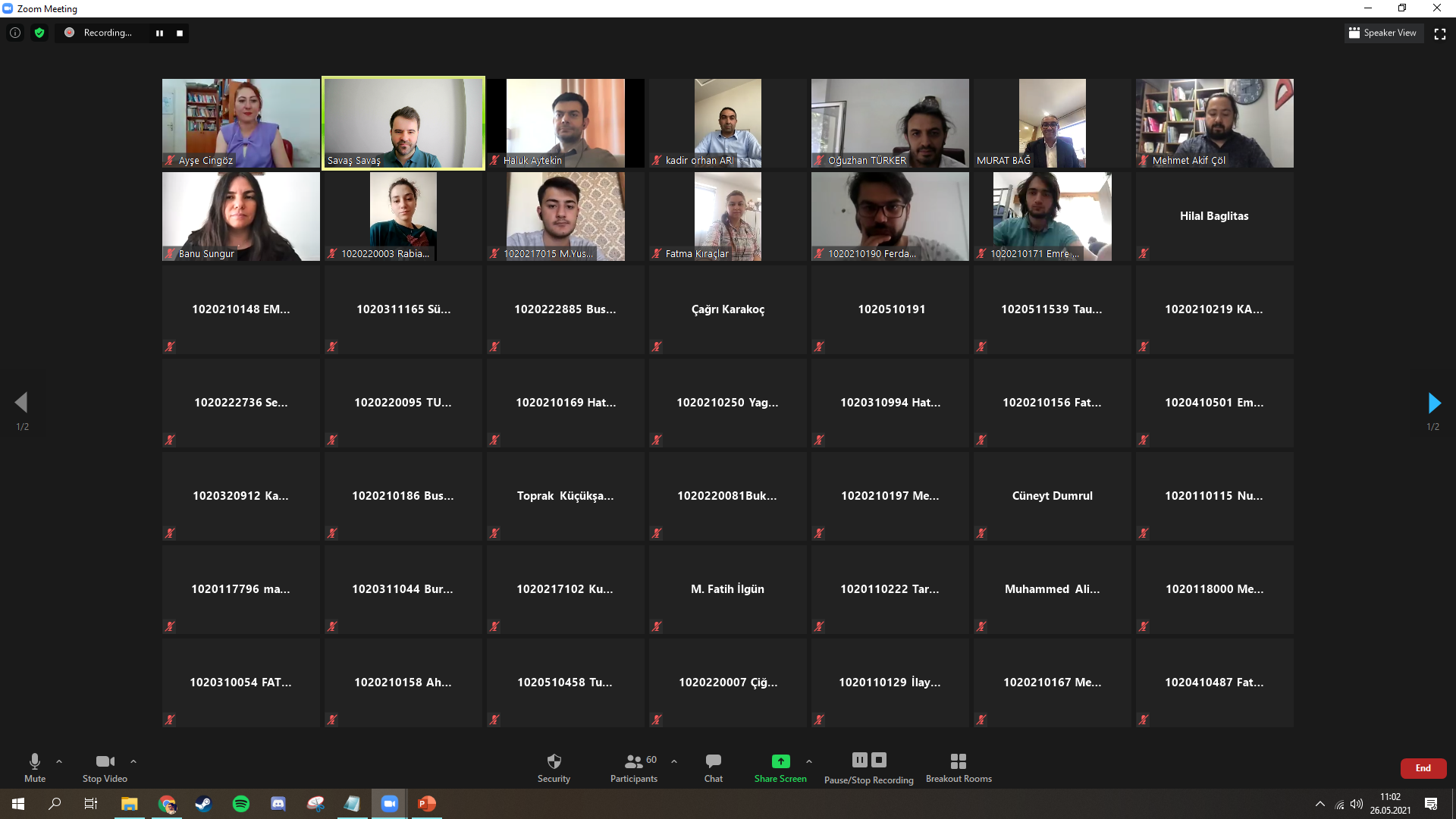Image resolution: width=1456 pixels, height=819 pixels.
Task: Expand video options arrow next to Stop Video
Action: [133, 761]
